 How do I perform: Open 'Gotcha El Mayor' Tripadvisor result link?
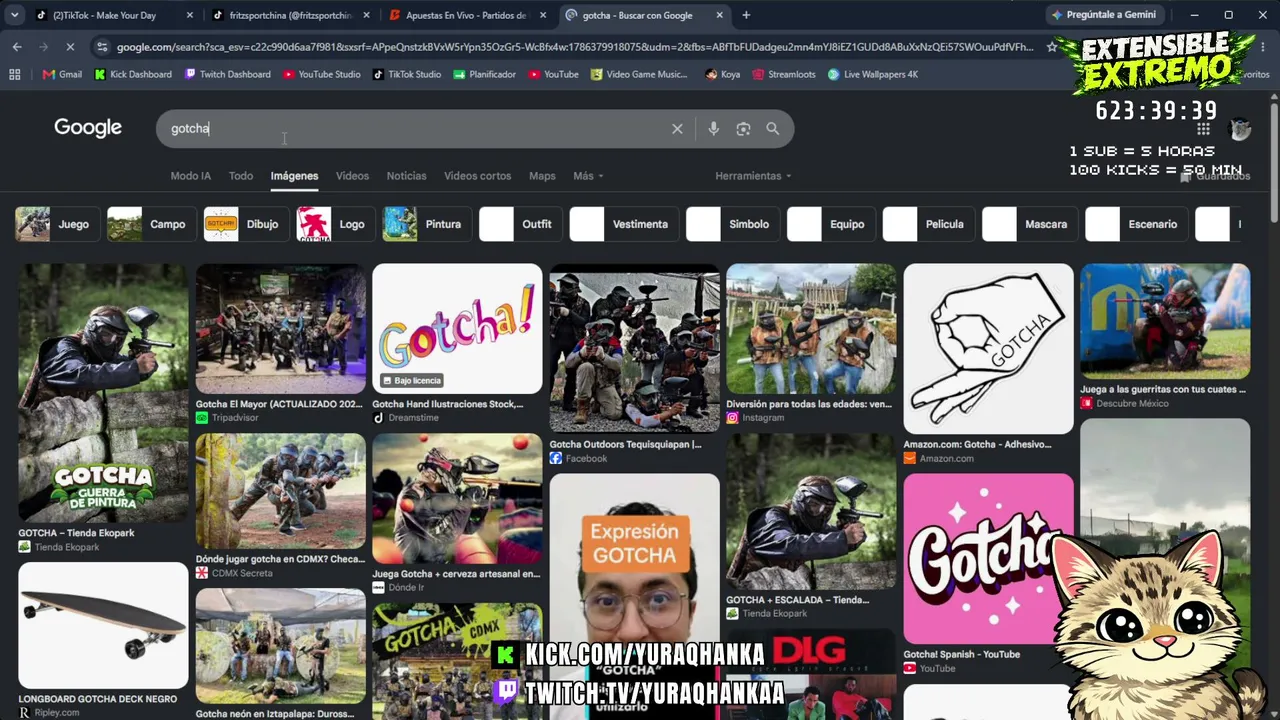[x=280, y=404]
